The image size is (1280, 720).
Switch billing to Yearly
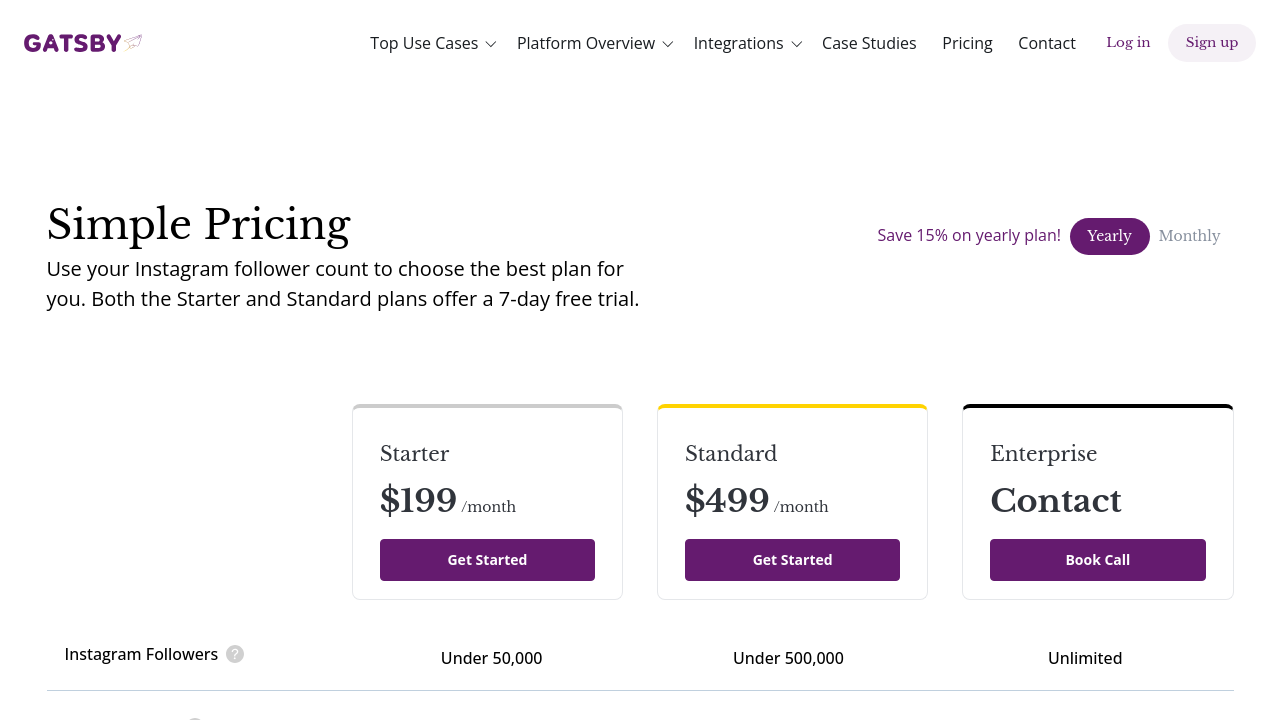1109,236
